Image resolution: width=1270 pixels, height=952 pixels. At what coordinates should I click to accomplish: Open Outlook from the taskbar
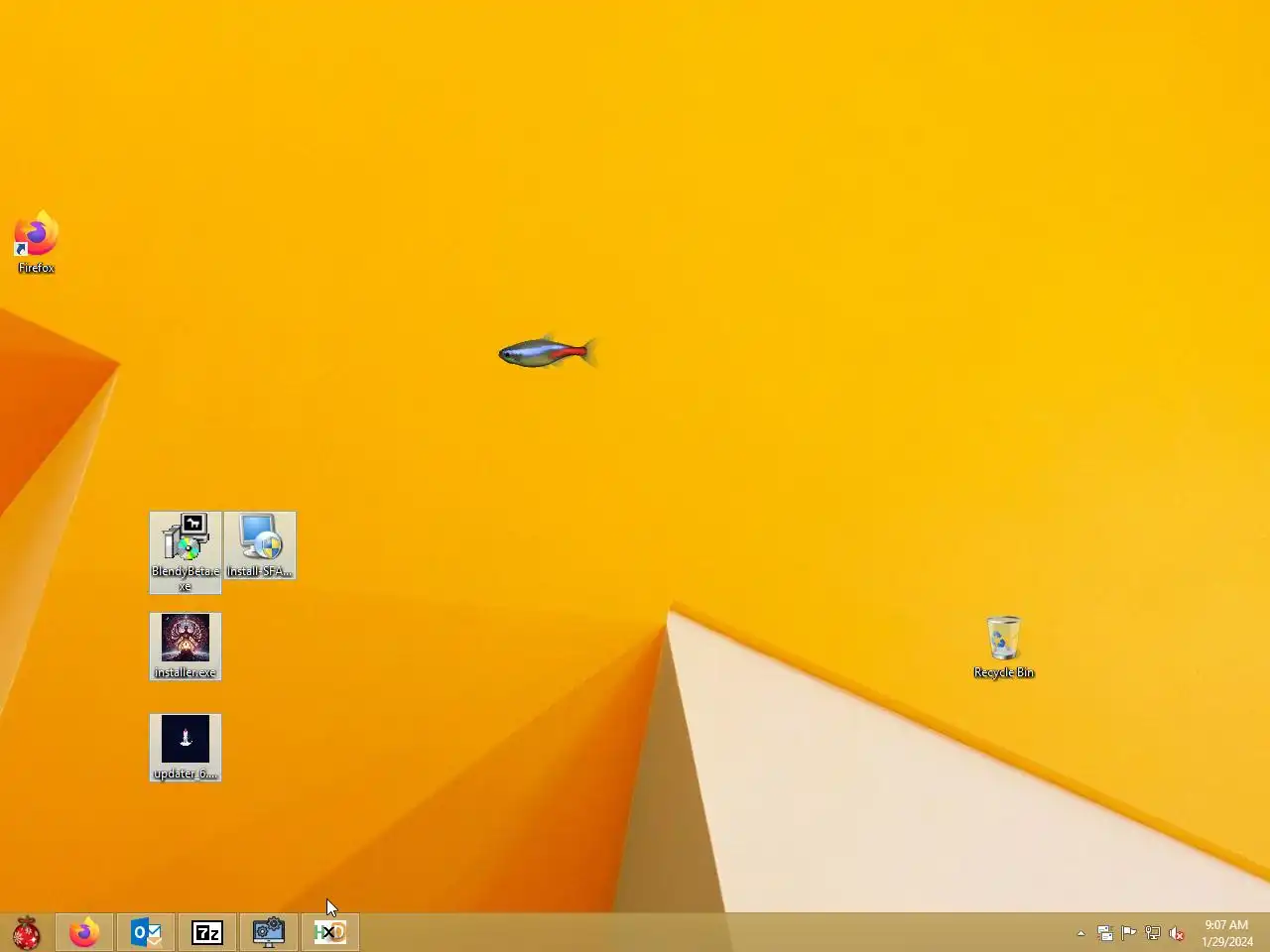[146, 932]
